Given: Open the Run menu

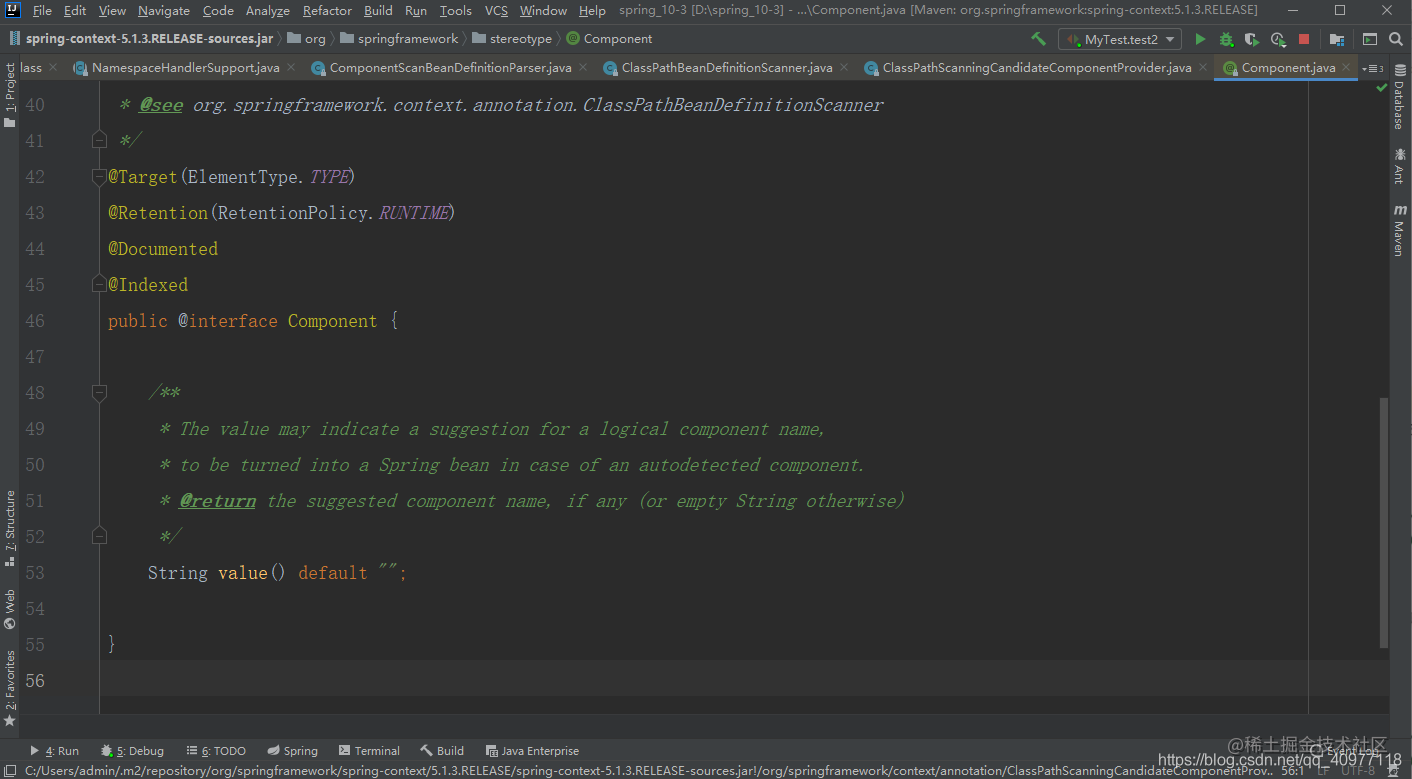Looking at the screenshot, I should pyautogui.click(x=416, y=11).
